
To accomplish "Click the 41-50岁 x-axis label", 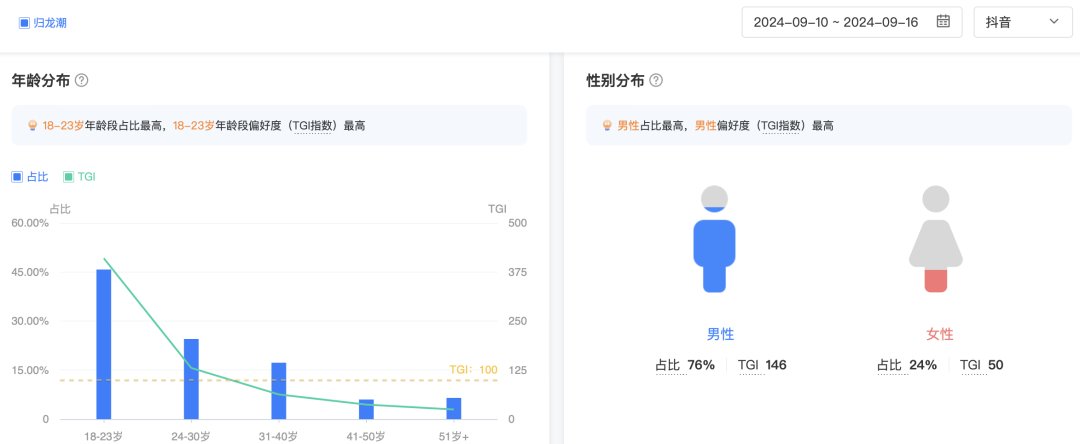I will [366, 436].
